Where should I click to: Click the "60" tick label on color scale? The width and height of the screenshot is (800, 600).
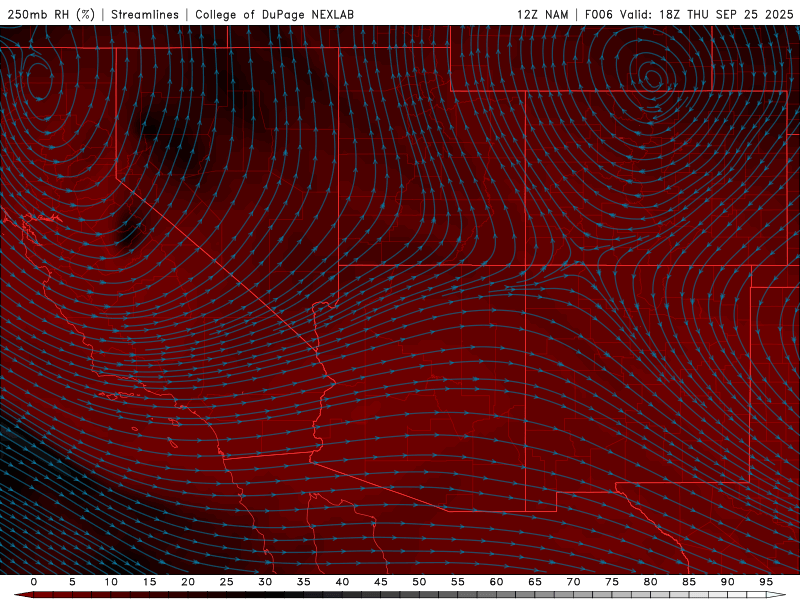tap(496, 582)
